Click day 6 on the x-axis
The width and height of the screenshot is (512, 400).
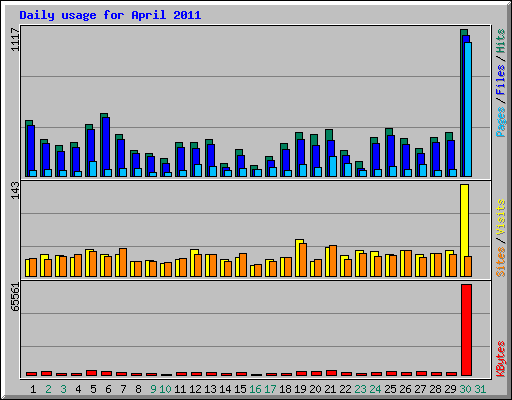pos(108,389)
